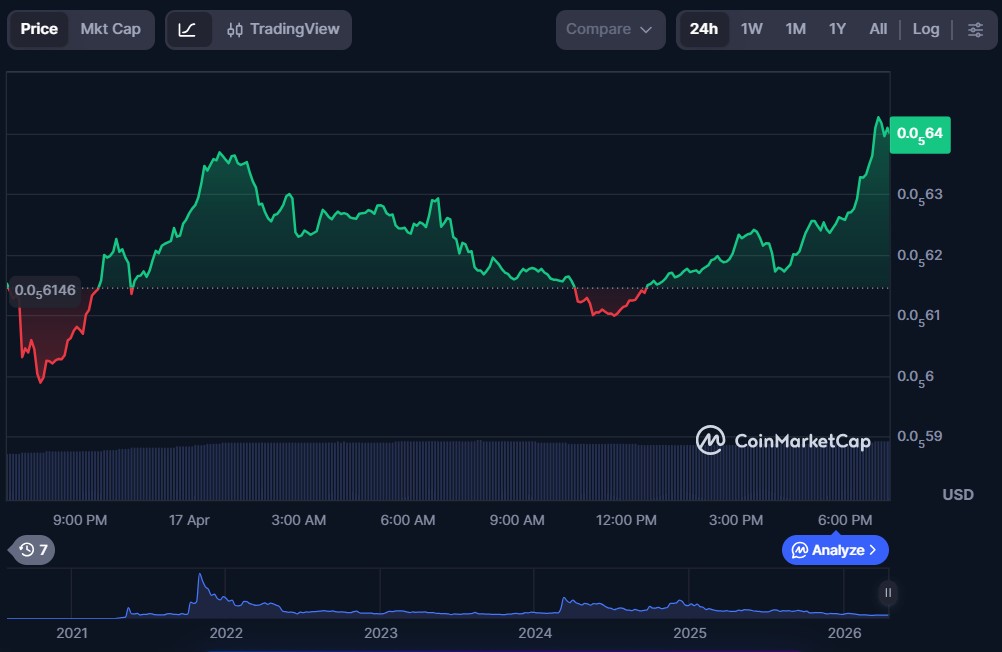The width and height of the screenshot is (1002, 652).
Task: Select the 1M time range
Action: coord(795,29)
